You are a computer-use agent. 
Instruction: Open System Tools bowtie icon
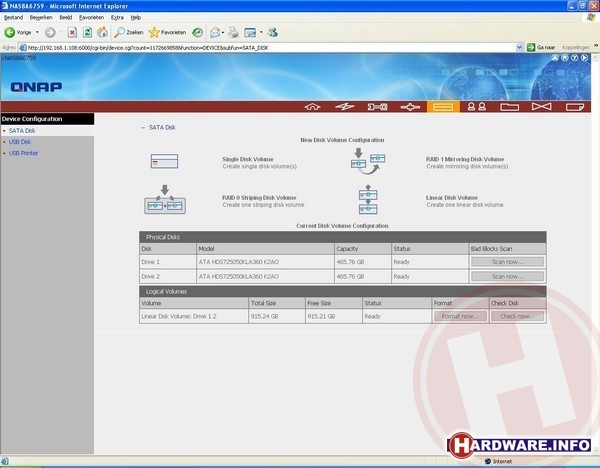542,107
